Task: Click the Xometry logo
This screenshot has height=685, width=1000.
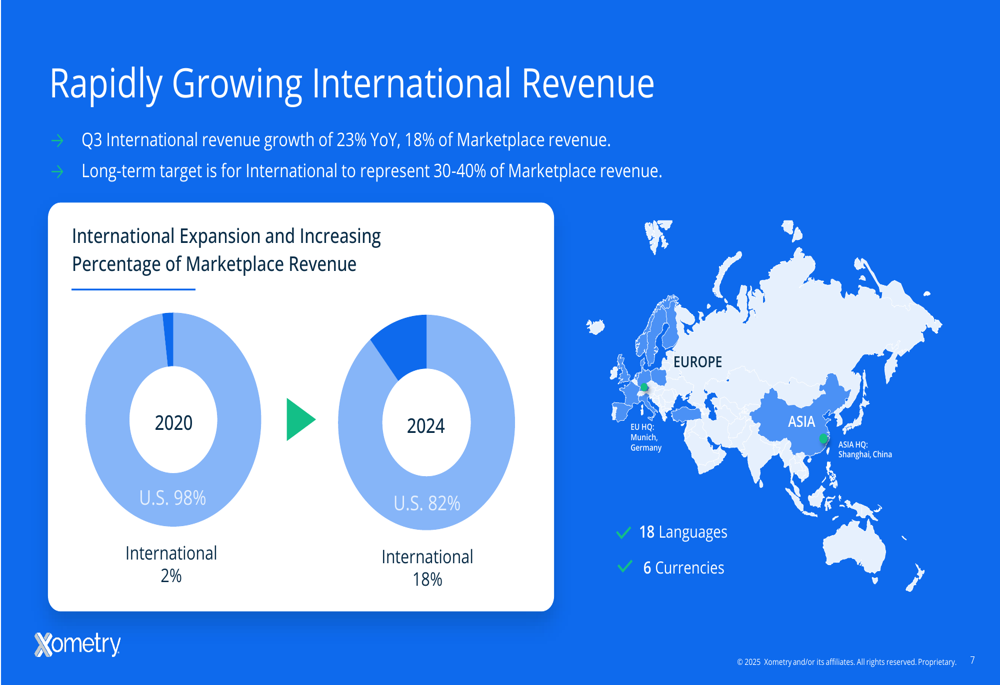Action: click(77, 645)
